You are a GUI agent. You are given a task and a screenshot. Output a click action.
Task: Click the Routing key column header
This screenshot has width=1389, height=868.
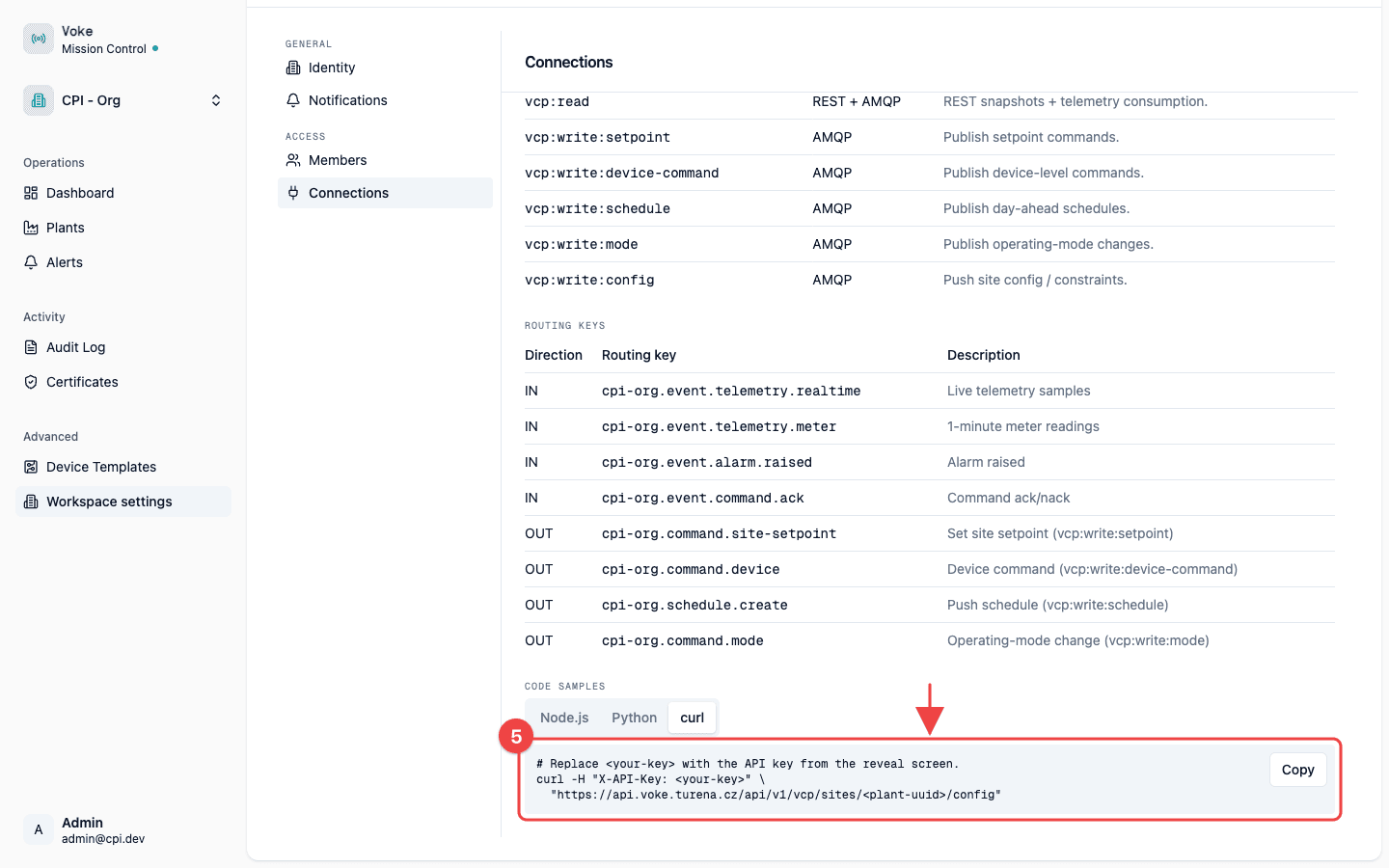pyautogui.click(x=639, y=355)
